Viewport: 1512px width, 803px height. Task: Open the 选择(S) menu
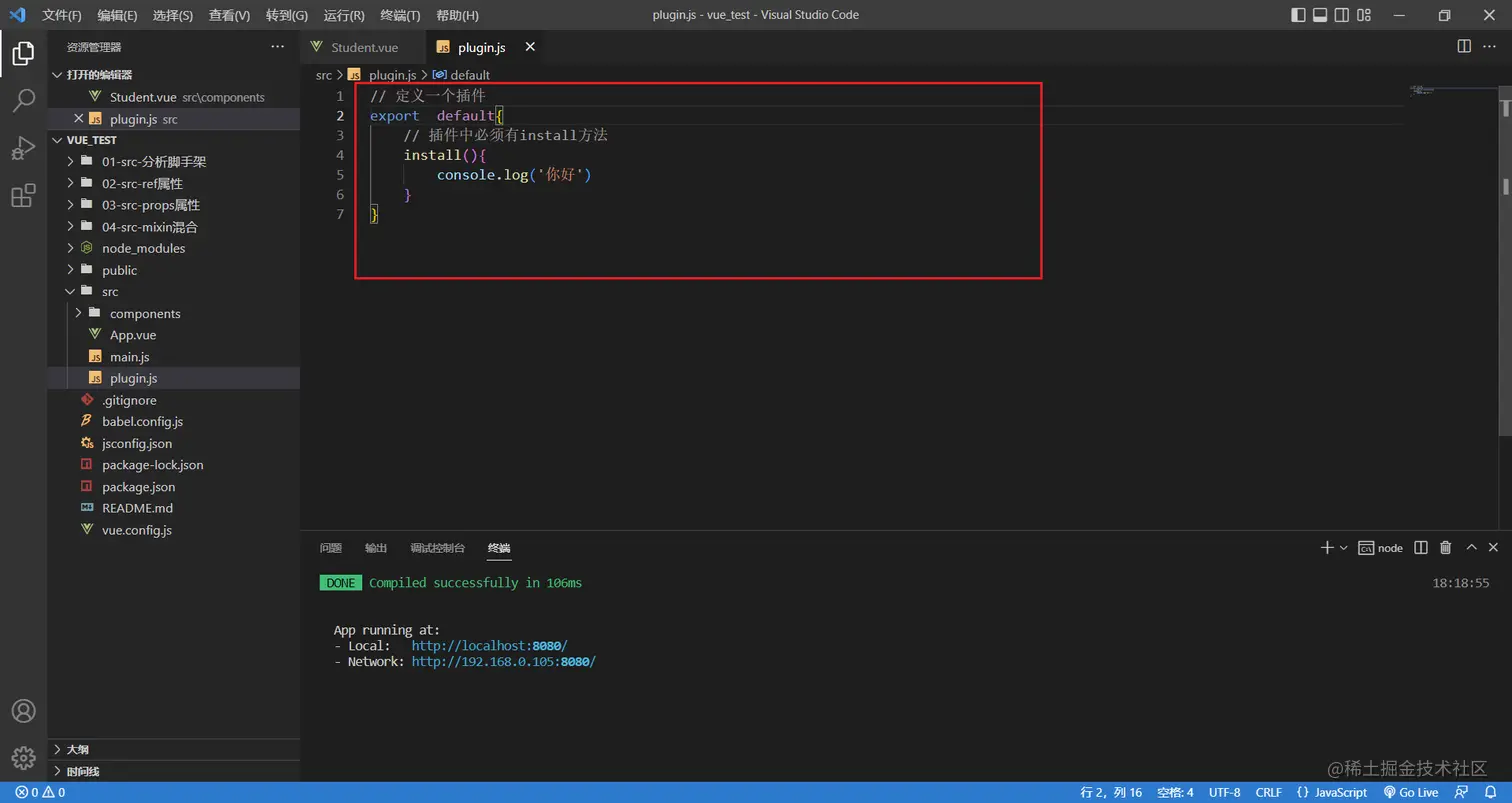[x=173, y=15]
